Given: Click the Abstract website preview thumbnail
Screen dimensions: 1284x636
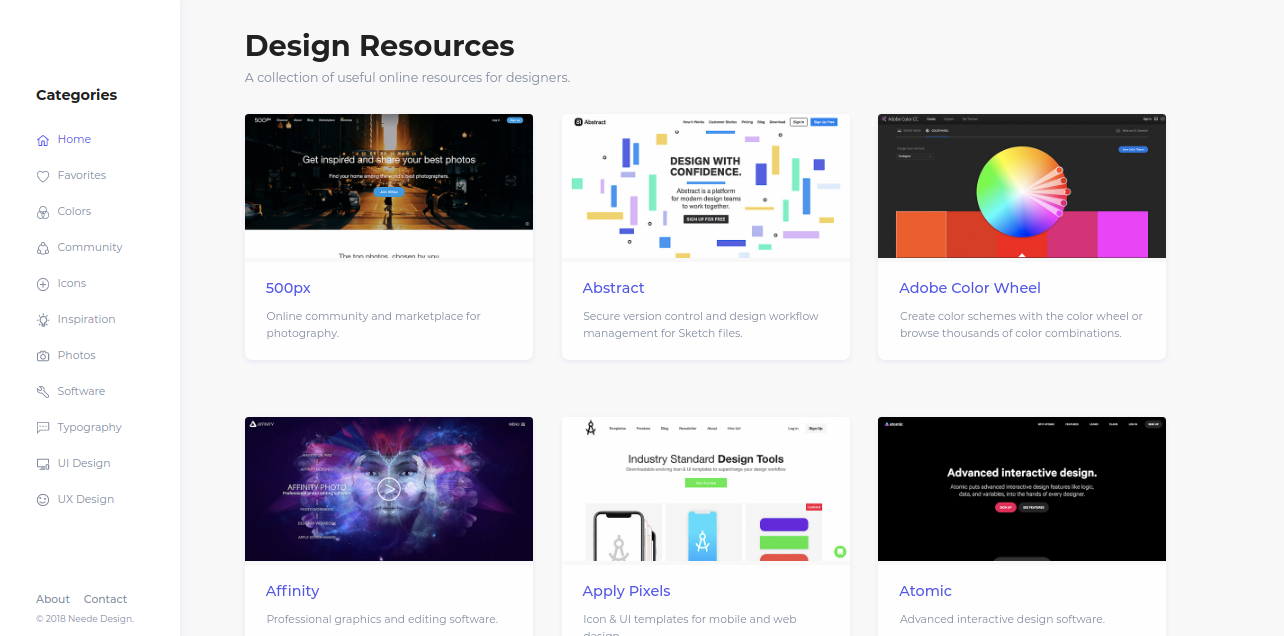Looking at the screenshot, I should tap(706, 186).
